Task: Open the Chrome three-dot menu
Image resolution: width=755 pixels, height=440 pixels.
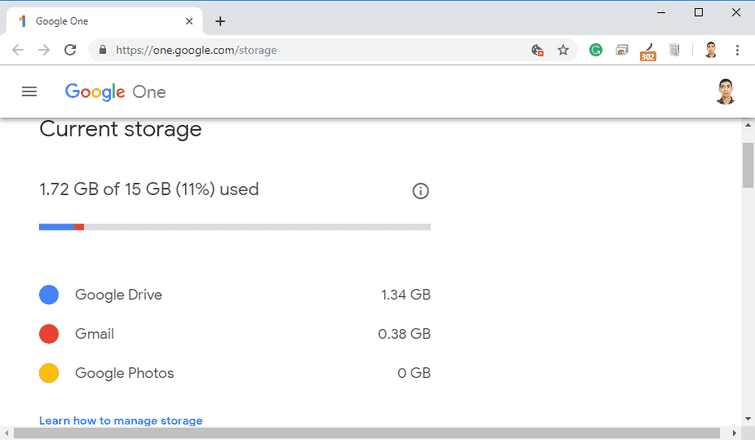Action: click(x=737, y=50)
